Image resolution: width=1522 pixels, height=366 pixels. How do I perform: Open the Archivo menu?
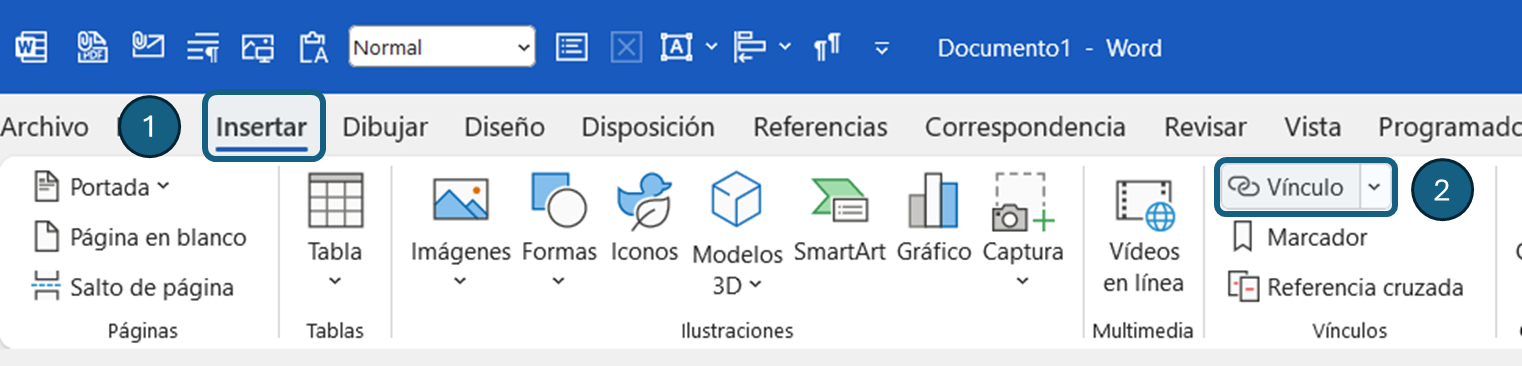tap(44, 127)
